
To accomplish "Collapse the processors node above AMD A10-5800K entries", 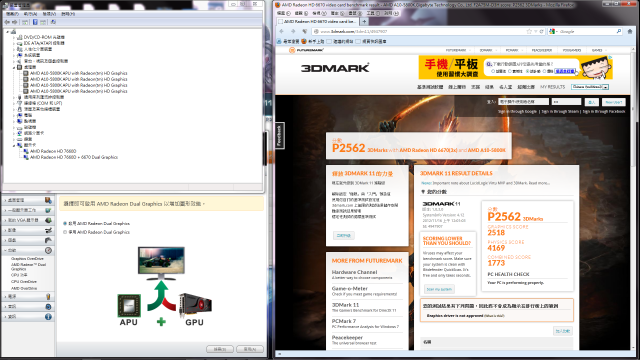I will click(13, 67).
